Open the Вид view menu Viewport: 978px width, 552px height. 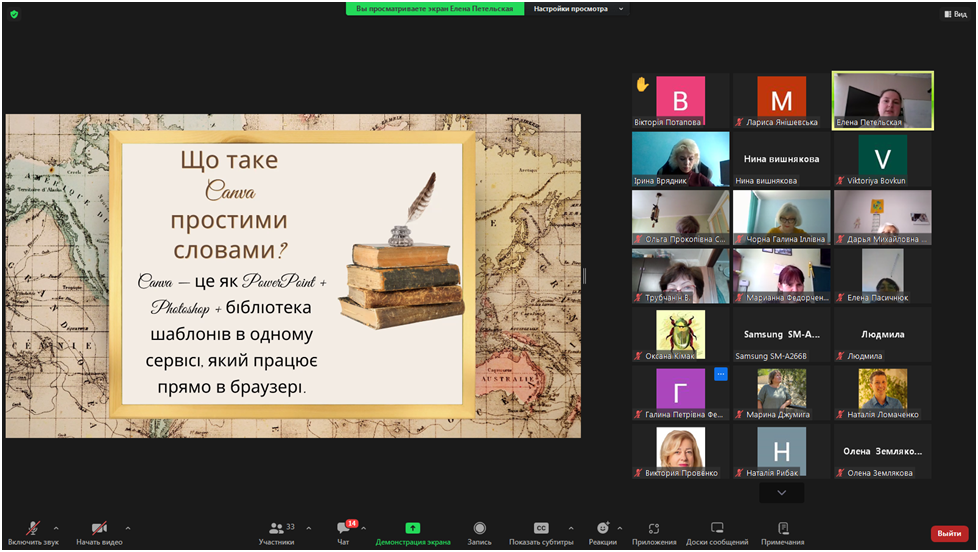pos(955,14)
